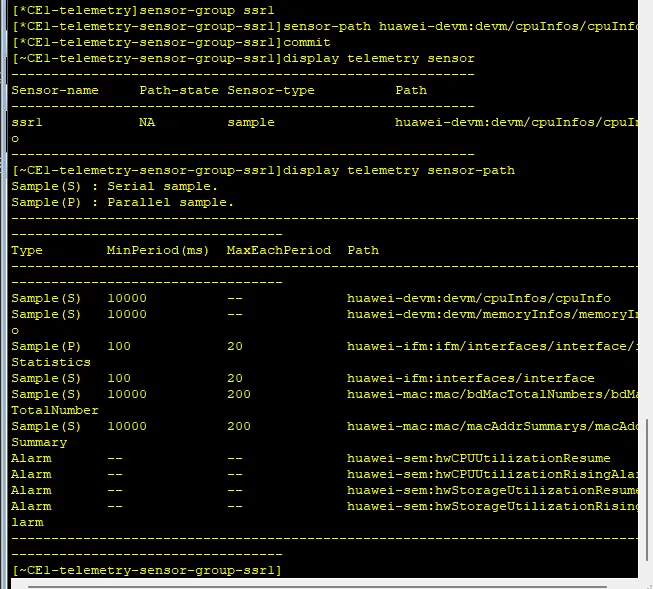The image size is (653, 589).
Task: Click the memoryInfos path entry
Action: coord(492,314)
